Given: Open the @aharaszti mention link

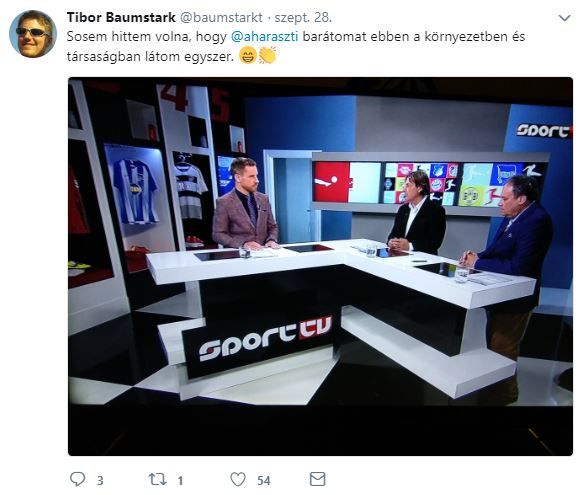Looking at the screenshot, I should 264,37.
